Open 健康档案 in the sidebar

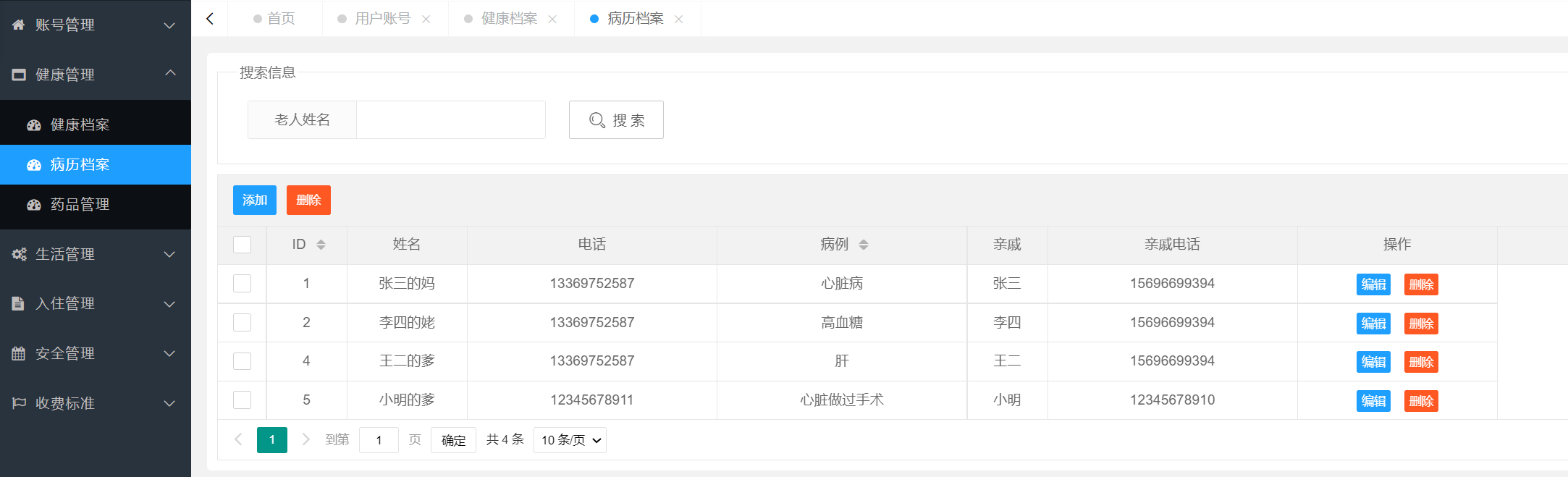coord(96,124)
